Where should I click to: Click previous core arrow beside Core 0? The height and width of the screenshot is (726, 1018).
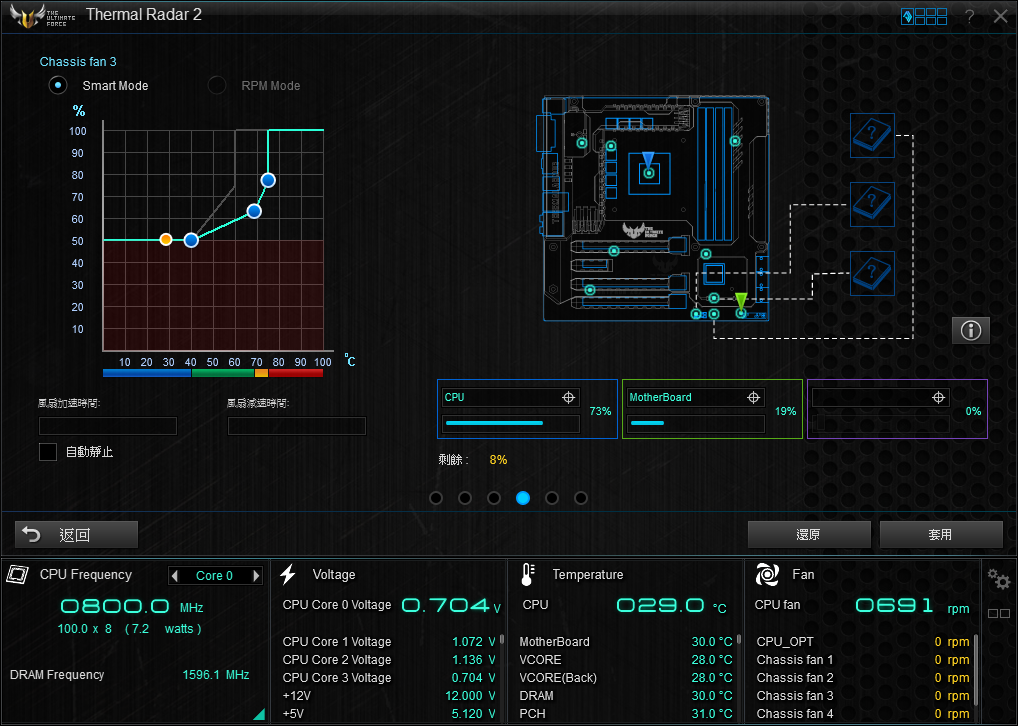pos(175,576)
